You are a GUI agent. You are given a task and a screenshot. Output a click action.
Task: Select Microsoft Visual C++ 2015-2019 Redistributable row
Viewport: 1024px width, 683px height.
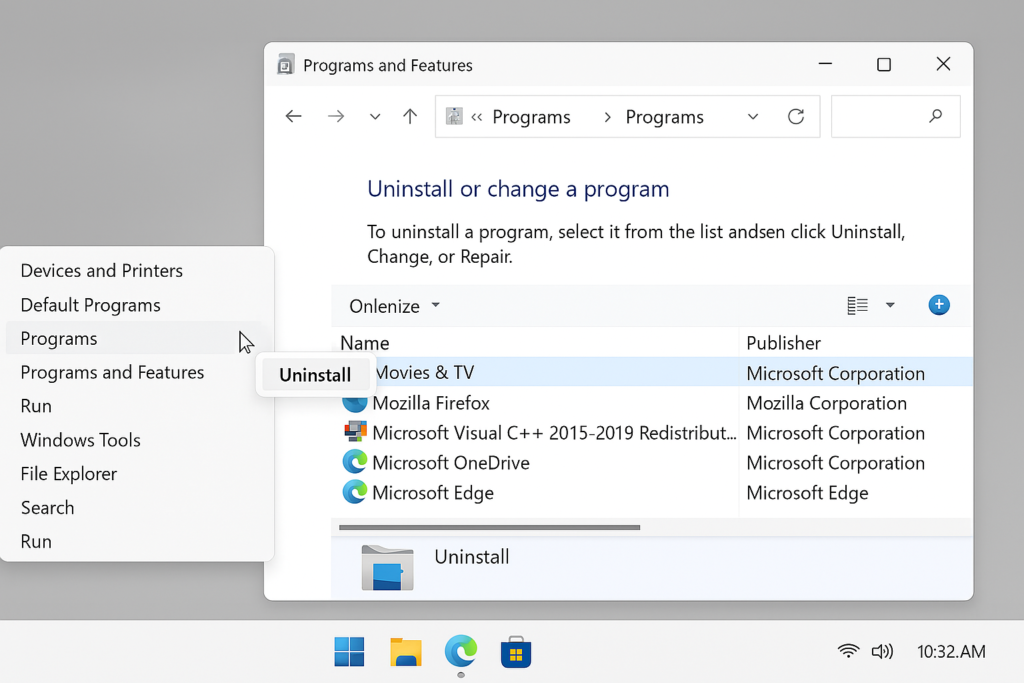click(x=652, y=433)
